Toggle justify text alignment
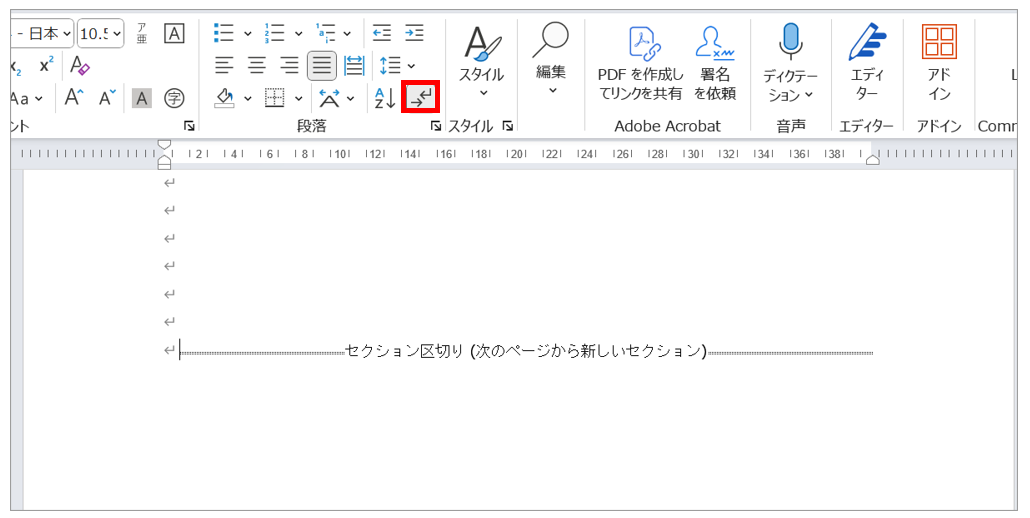1030x518 pixels. coord(321,65)
